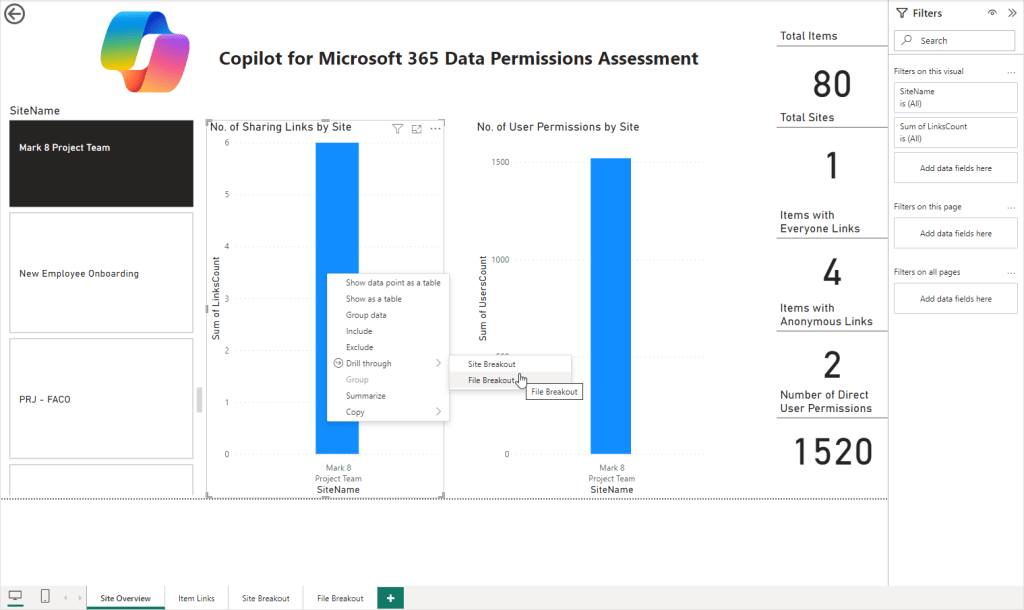This screenshot has height=610, width=1024.
Task: Click Focus mode icon on Sharing Links chart
Action: [x=416, y=128]
